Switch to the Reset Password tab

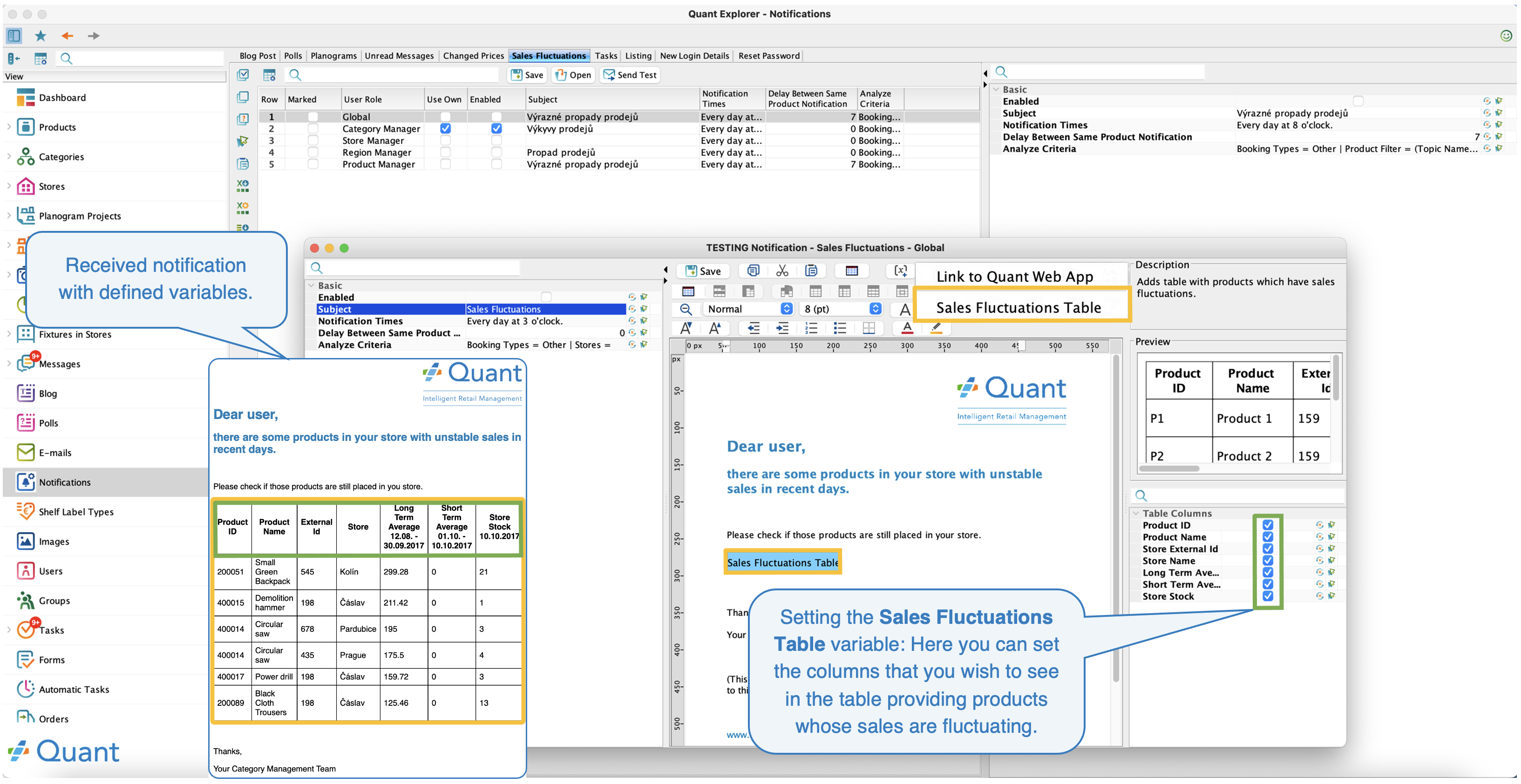[769, 56]
